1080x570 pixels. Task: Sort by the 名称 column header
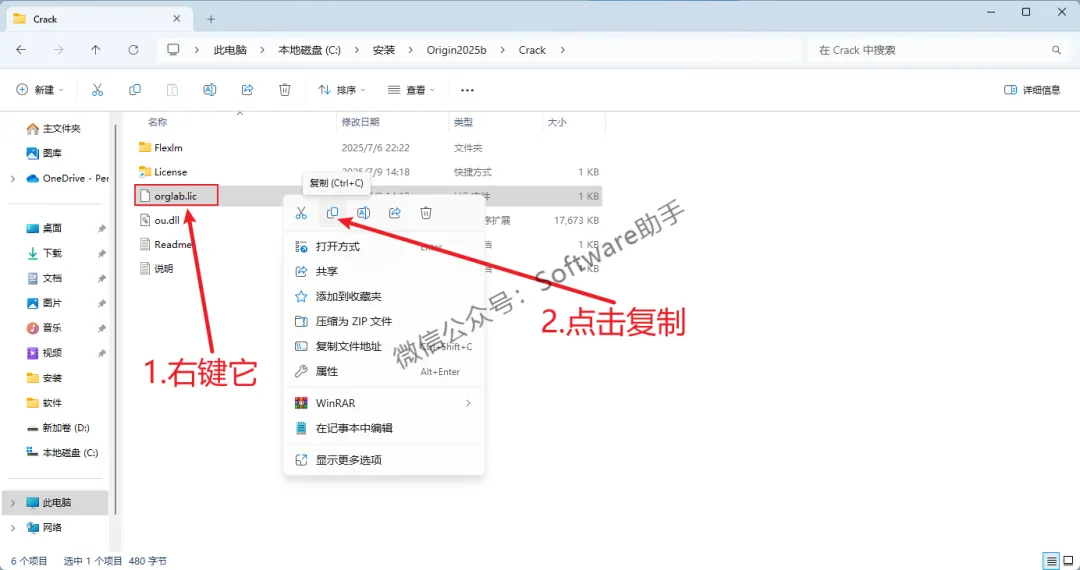pyautogui.click(x=158, y=122)
